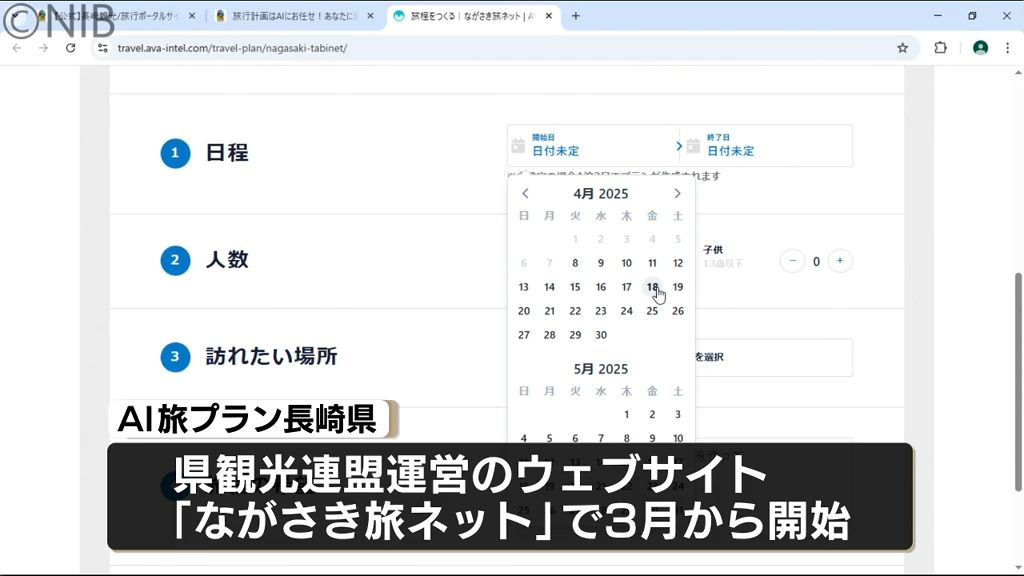Click April 23 in the date picker
The width and height of the screenshot is (1024, 576).
pyautogui.click(x=601, y=312)
